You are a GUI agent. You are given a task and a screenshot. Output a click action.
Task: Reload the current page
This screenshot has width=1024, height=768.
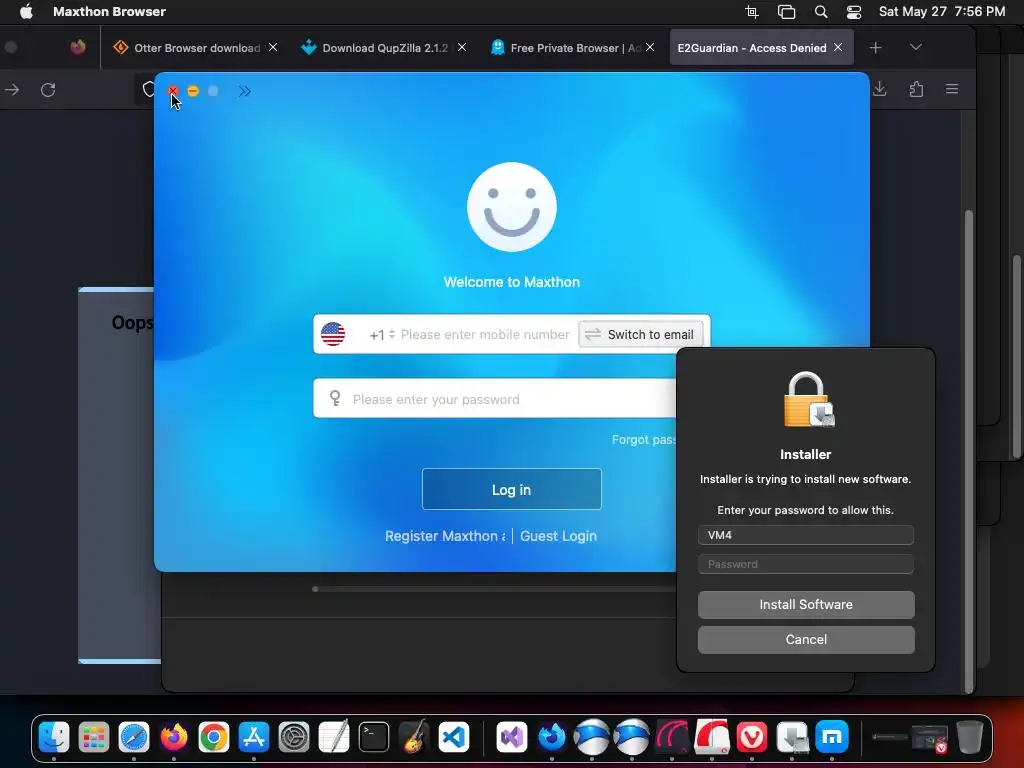(48, 89)
